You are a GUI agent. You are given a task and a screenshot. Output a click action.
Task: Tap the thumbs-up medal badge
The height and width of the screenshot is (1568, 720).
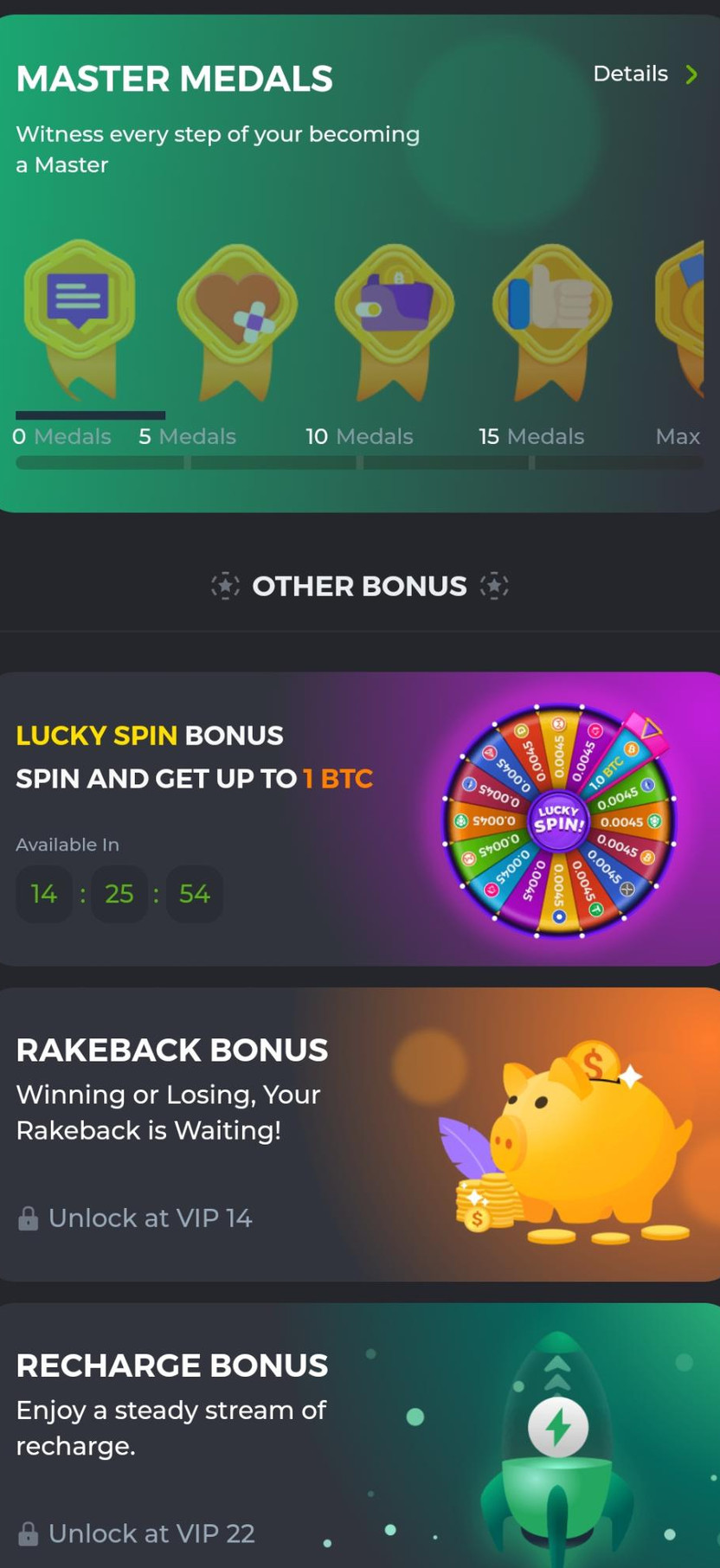552,321
